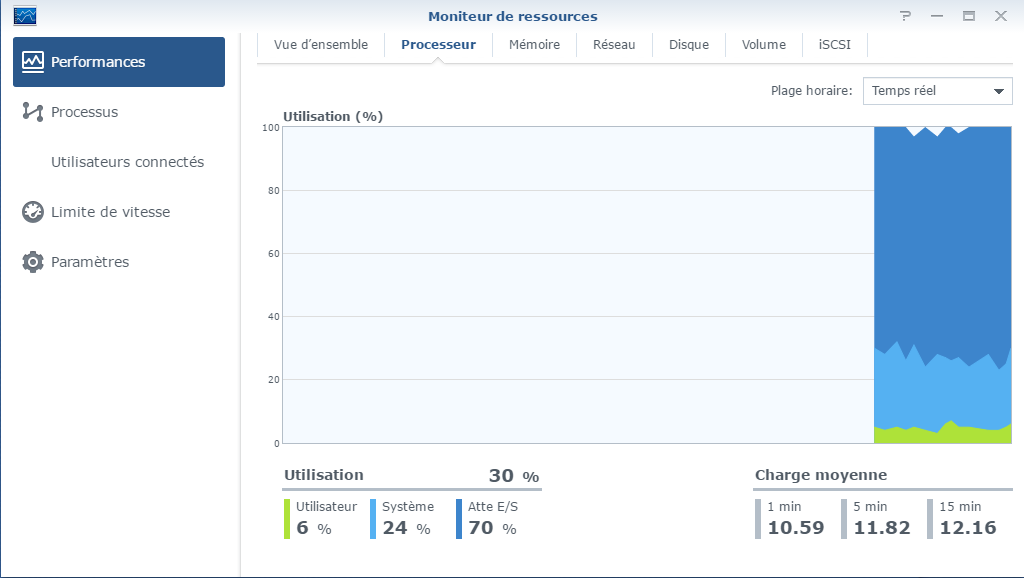Open help with the question mark icon
This screenshot has height=578, width=1024.
pyautogui.click(x=905, y=16)
